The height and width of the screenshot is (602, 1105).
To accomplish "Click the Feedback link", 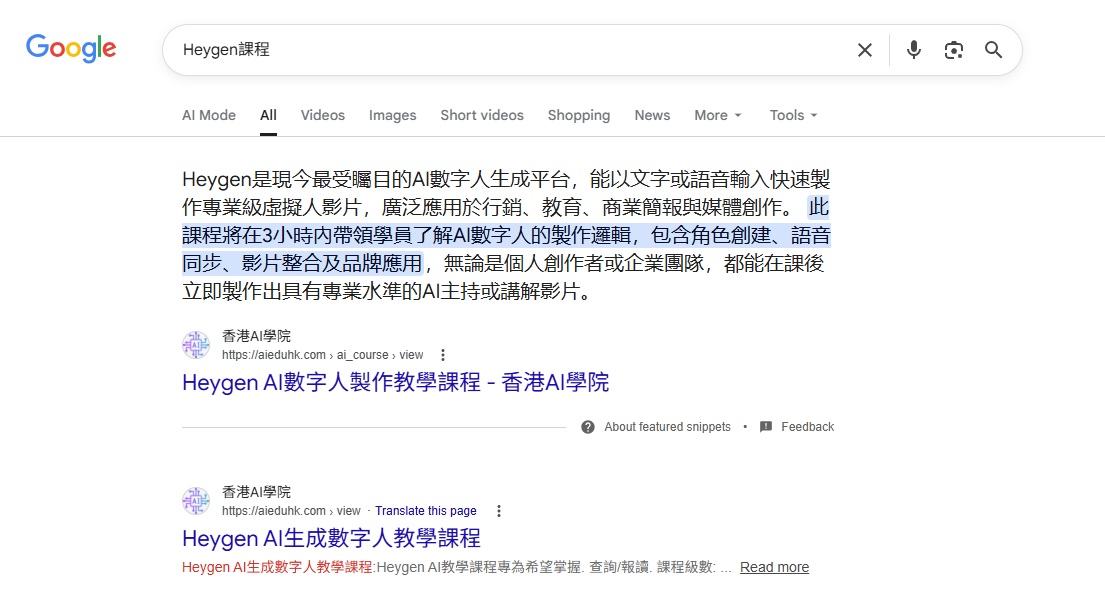I will [x=808, y=427].
